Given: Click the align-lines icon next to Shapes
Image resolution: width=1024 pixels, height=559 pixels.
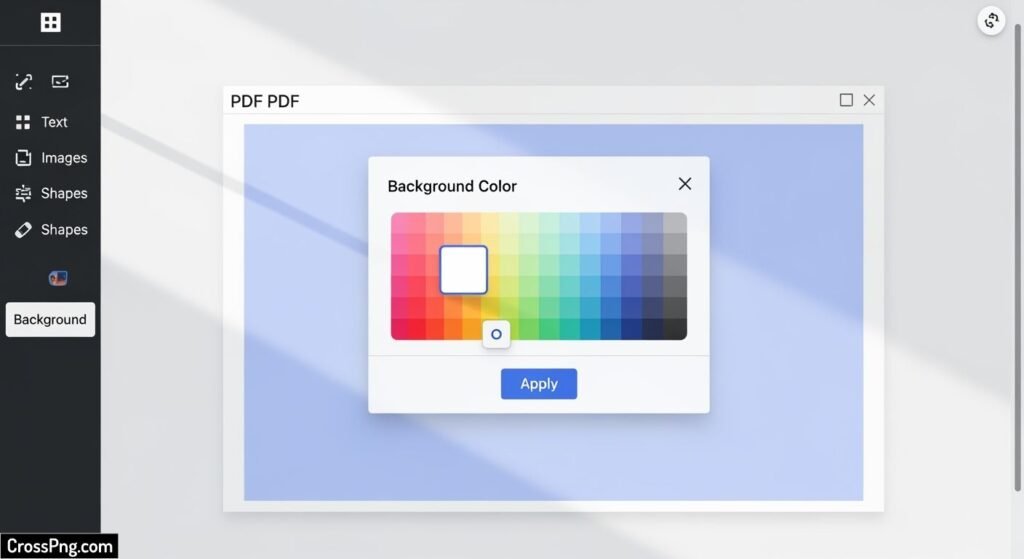Looking at the screenshot, I should coord(23,193).
